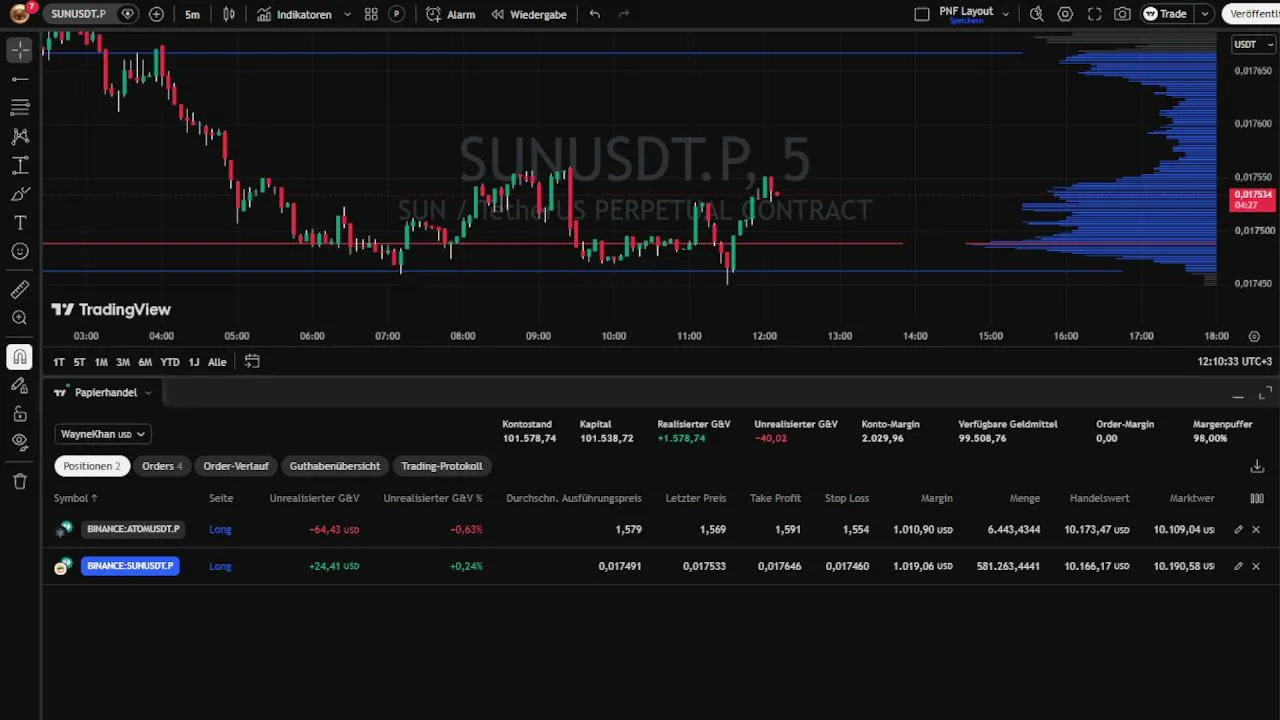1280x720 pixels.
Task: Select the trend line drawing tool
Action: pos(20,79)
